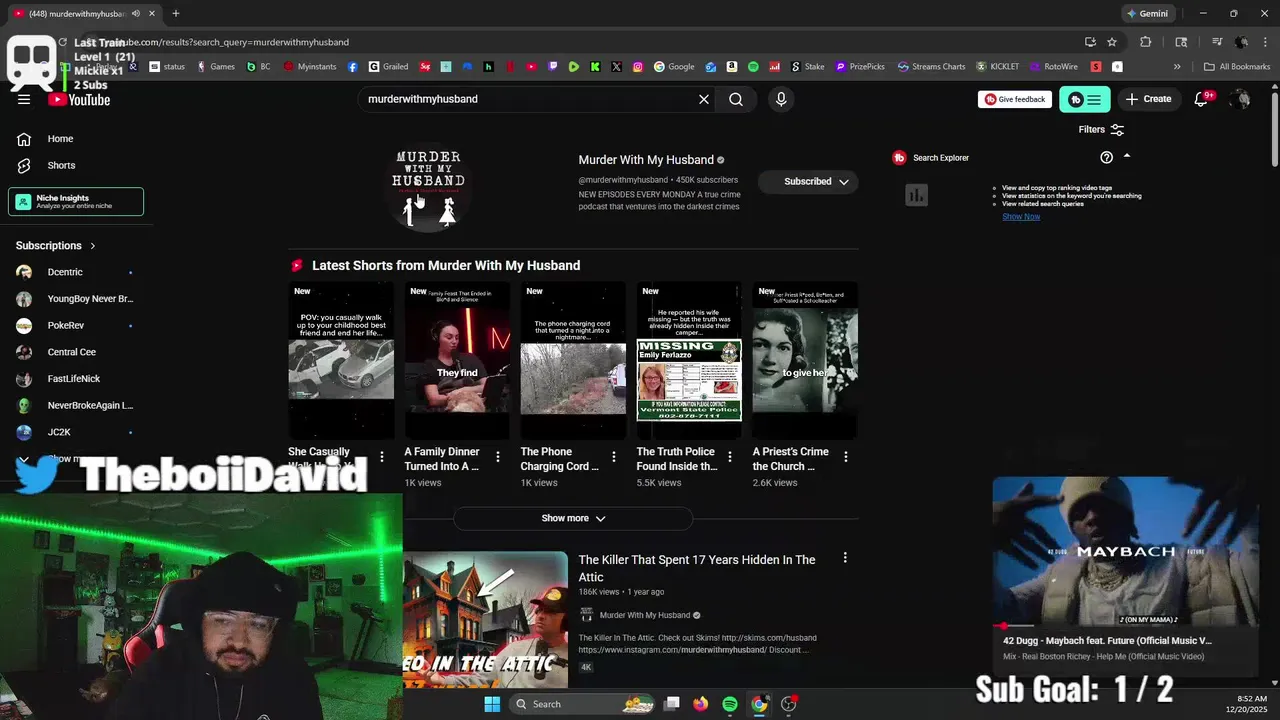Open the 'In The Attic' video thumbnail

pyautogui.click(x=485, y=620)
